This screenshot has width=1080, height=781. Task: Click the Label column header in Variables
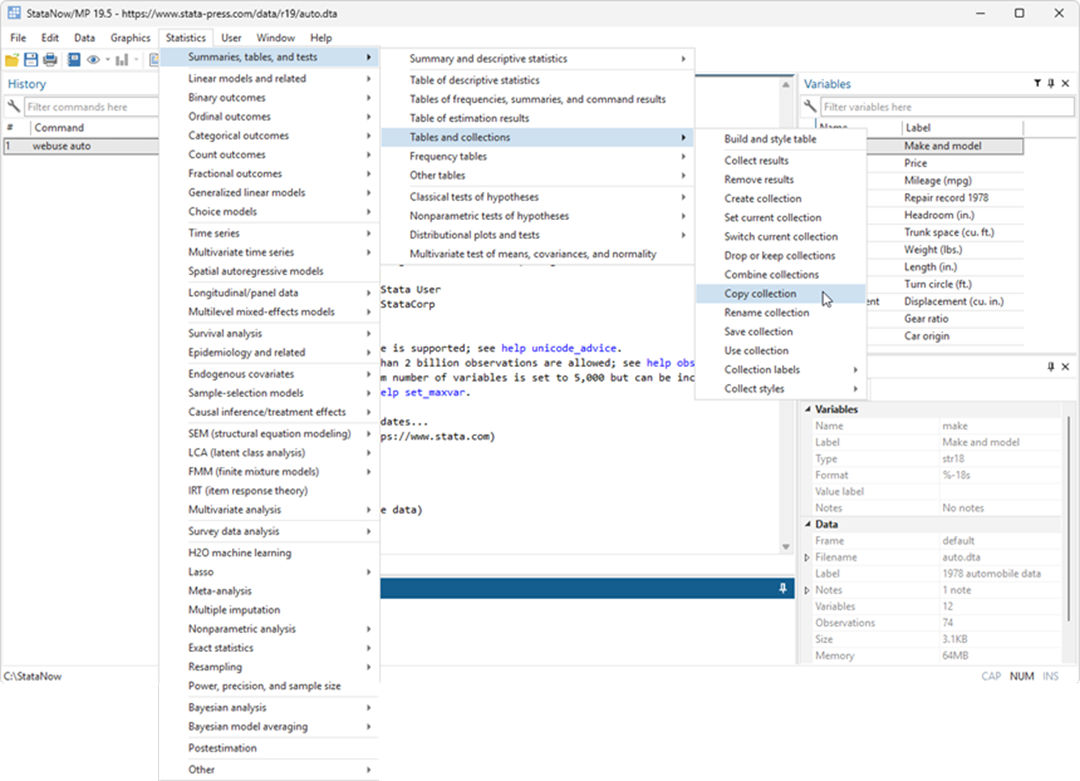(x=962, y=127)
